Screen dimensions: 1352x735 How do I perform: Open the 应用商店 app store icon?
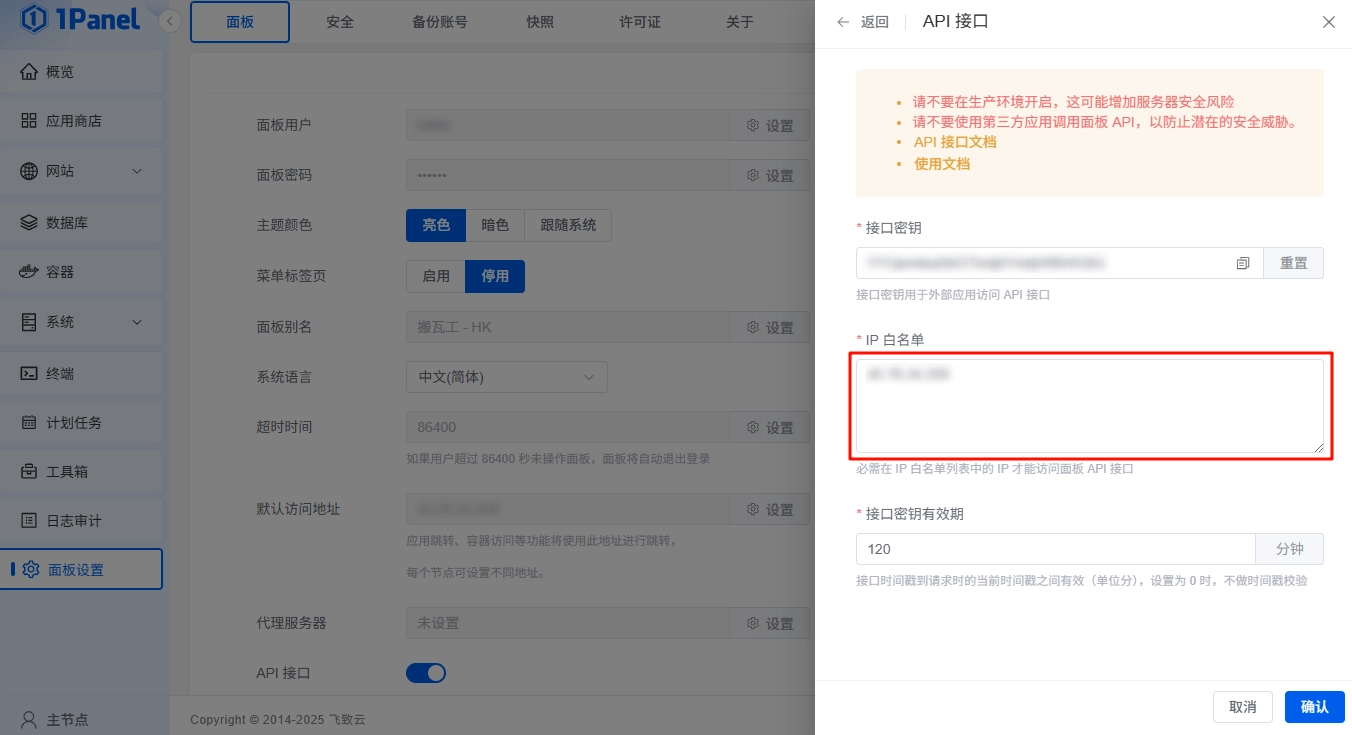29,120
